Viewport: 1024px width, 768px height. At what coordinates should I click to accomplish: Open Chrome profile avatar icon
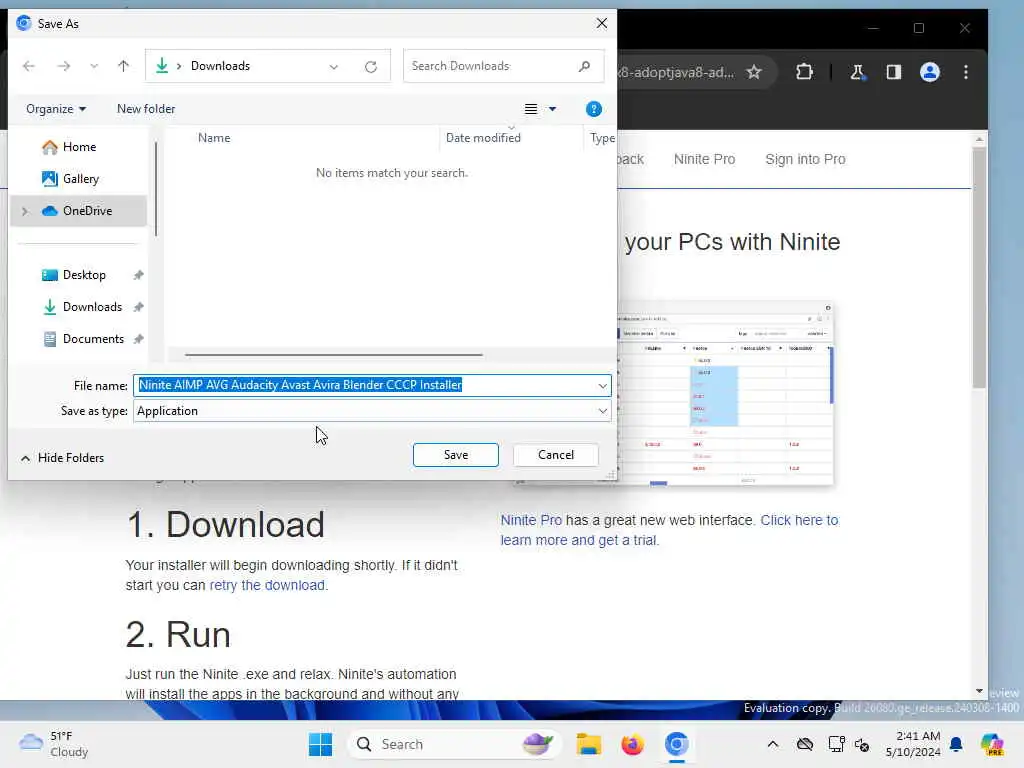(x=930, y=72)
